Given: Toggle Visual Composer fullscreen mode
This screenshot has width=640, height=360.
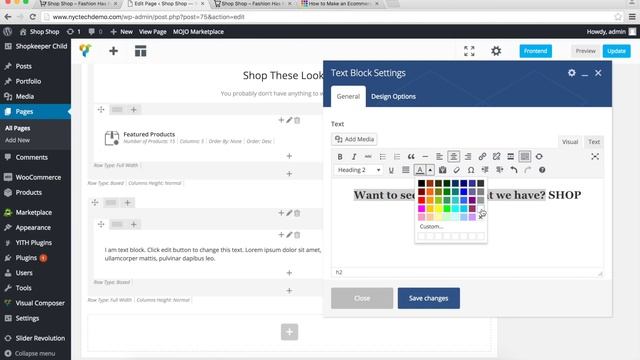Looking at the screenshot, I should (x=469, y=51).
